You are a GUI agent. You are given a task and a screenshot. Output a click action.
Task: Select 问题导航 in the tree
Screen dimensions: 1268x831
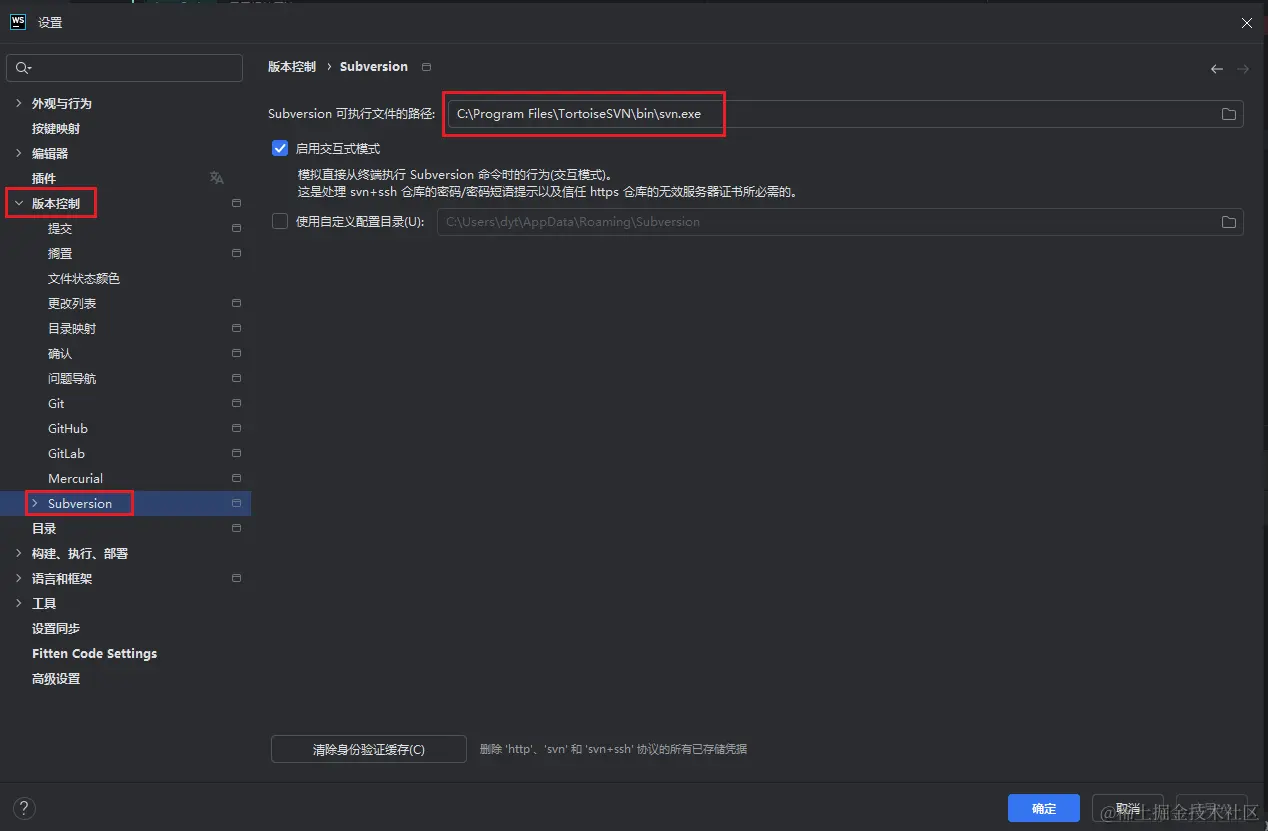72,378
